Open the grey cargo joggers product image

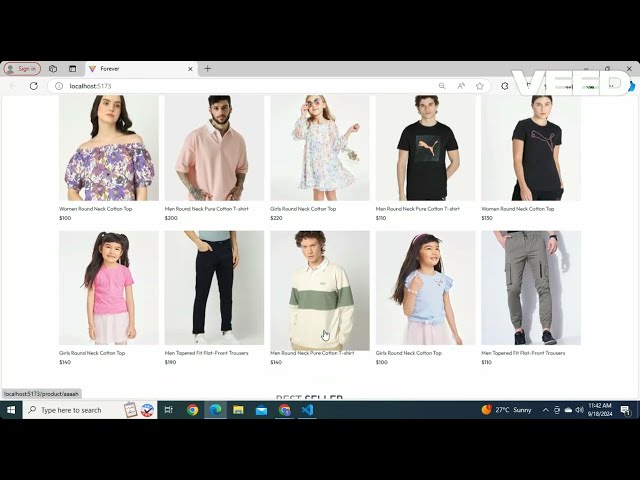[531, 288]
